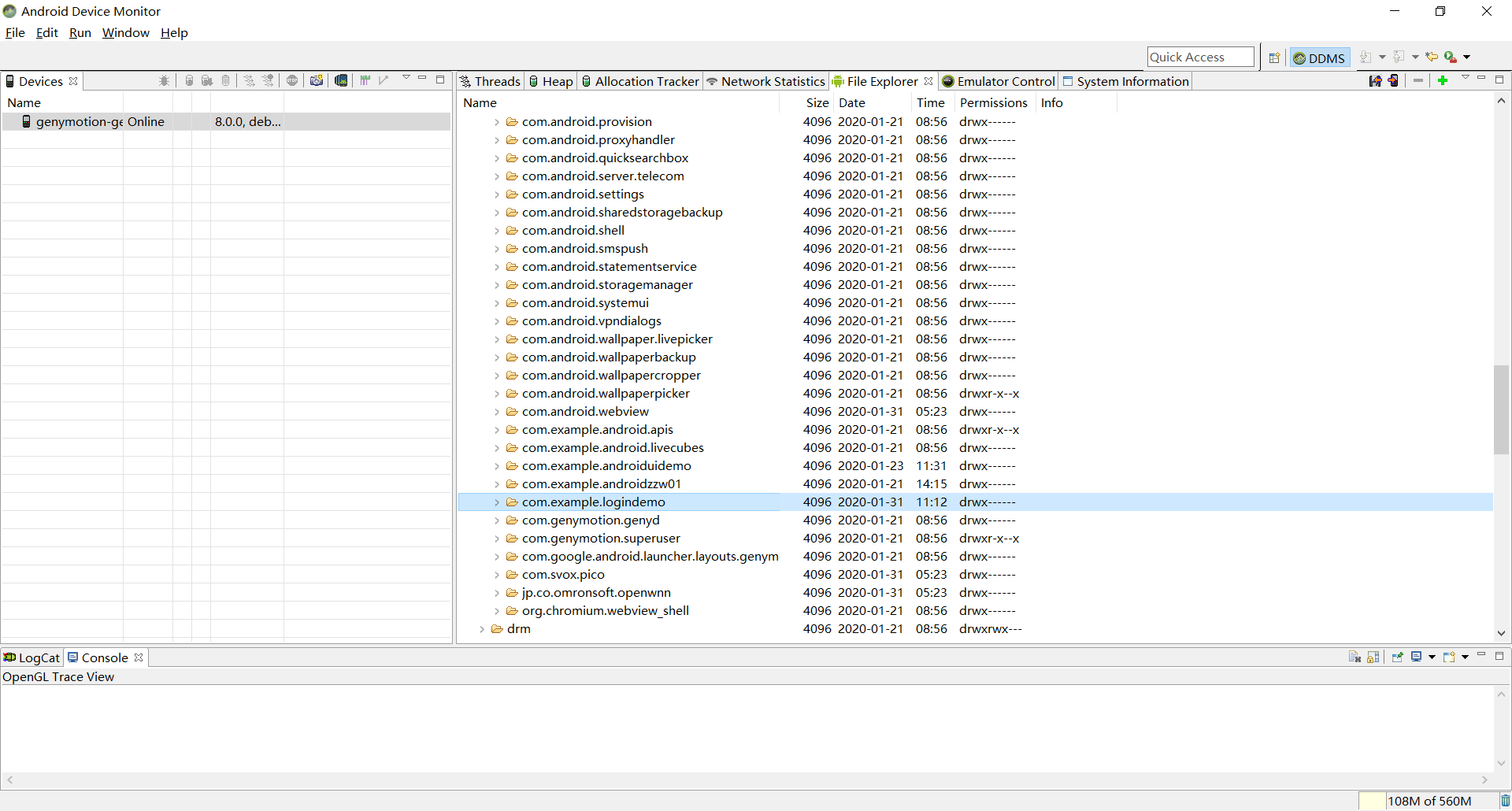Viewport: 1512px width, 811px height.
Task: Expand the com.android.settings folder
Action: pos(497,194)
